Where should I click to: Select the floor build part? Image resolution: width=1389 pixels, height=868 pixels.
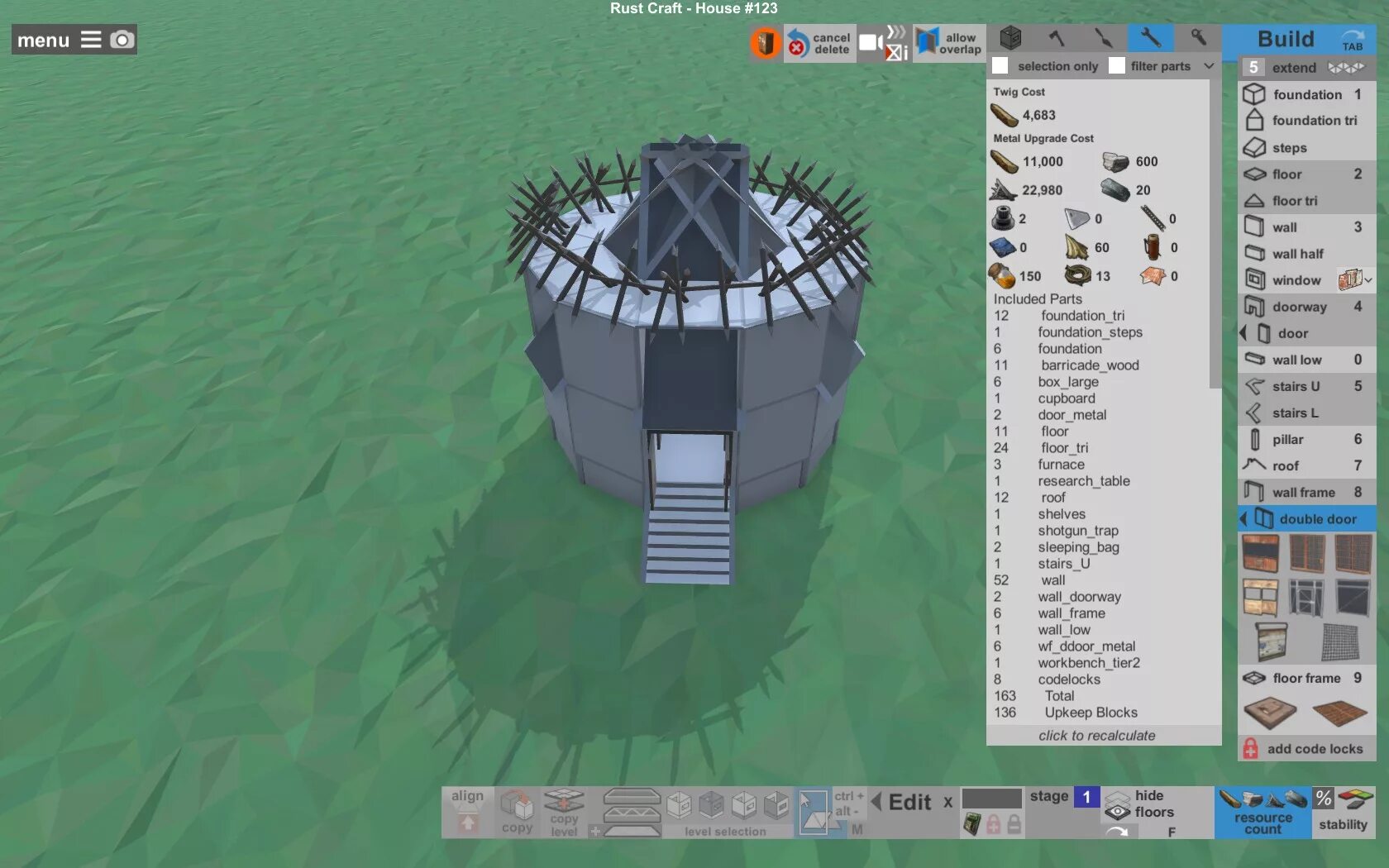[x=1307, y=174]
